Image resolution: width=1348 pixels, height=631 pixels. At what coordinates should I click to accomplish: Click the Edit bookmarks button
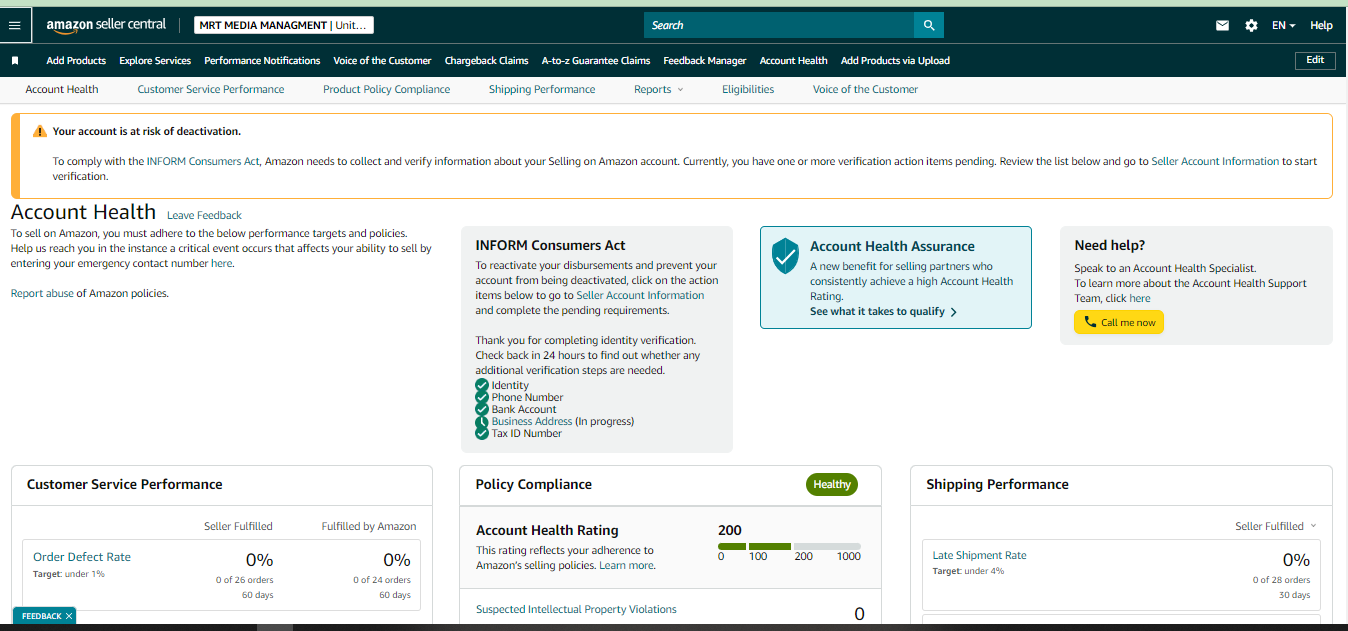1315,60
